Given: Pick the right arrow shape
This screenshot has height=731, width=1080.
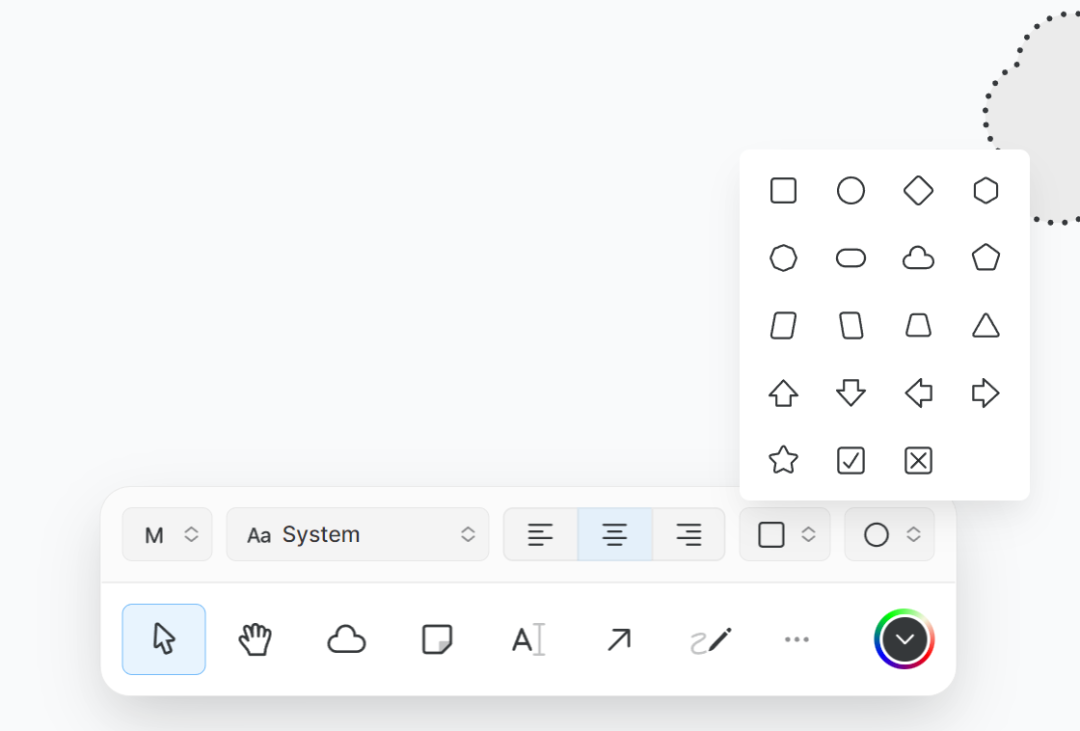Looking at the screenshot, I should coord(986,393).
